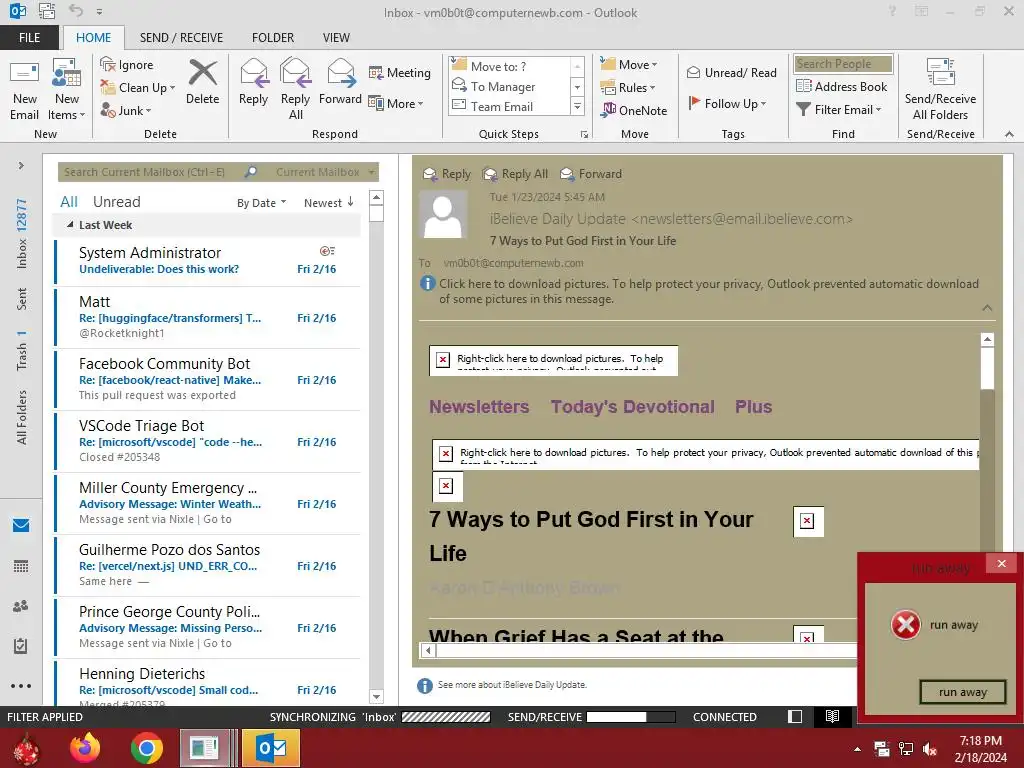
Task: Open the Clean Up dropdown
Action: pyautogui.click(x=138, y=88)
